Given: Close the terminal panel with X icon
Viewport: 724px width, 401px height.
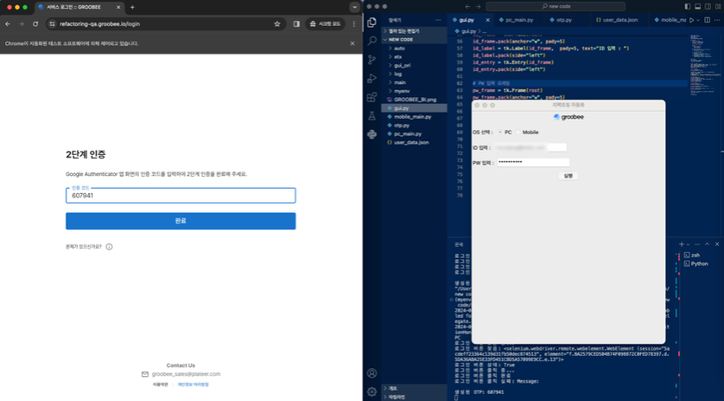Looking at the screenshot, I should (x=717, y=244).
